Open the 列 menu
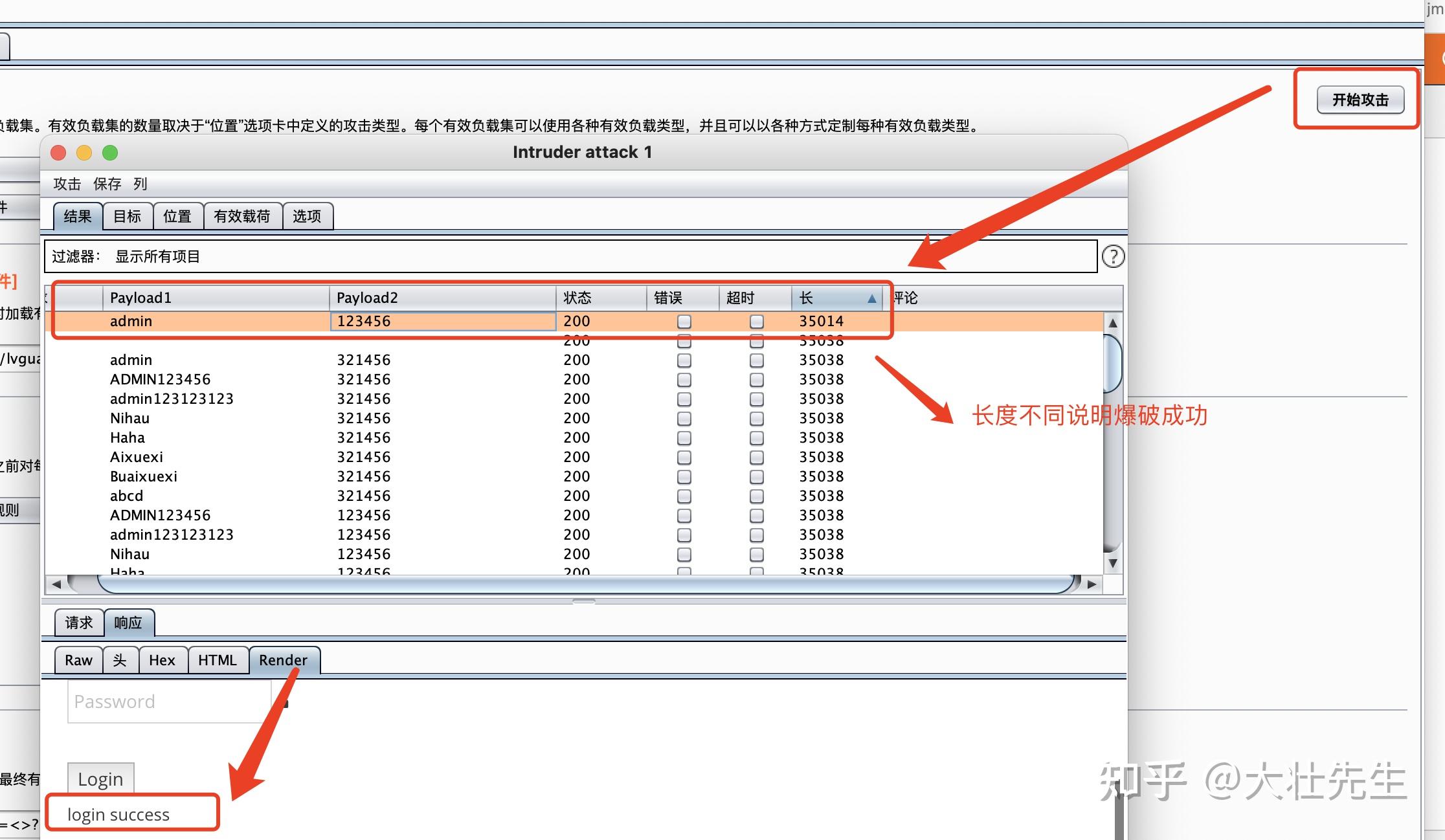Viewport: 1445px width, 840px height. pos(140,184)
